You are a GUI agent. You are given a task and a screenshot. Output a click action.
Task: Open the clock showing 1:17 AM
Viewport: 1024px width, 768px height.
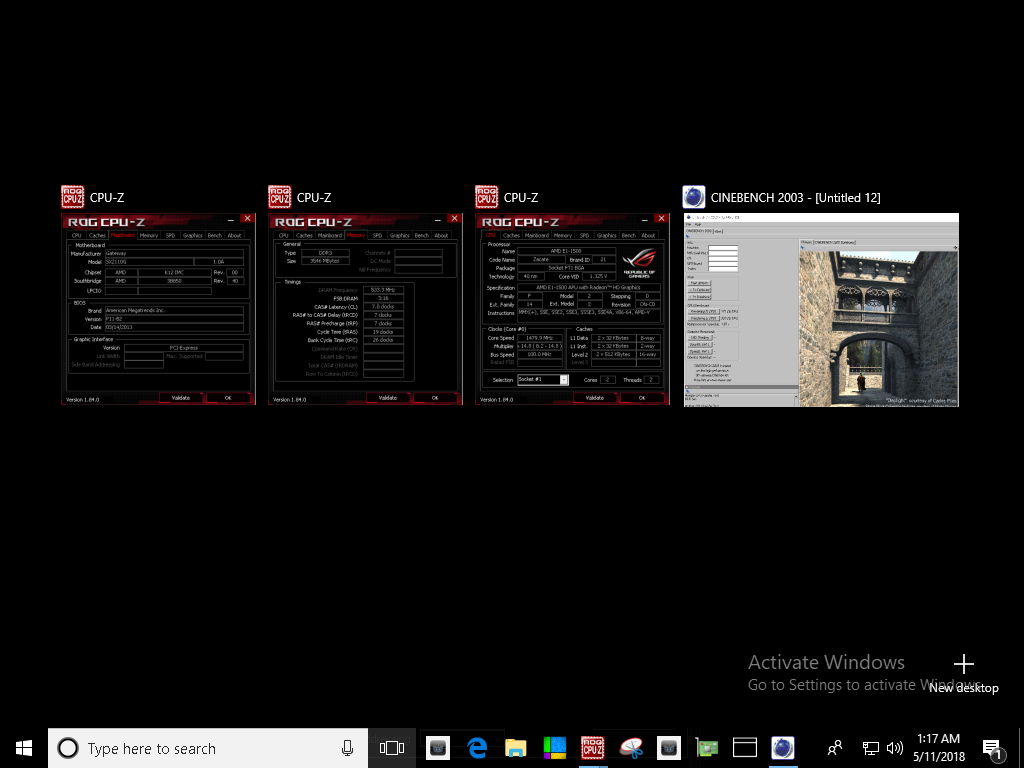(938, 748)
